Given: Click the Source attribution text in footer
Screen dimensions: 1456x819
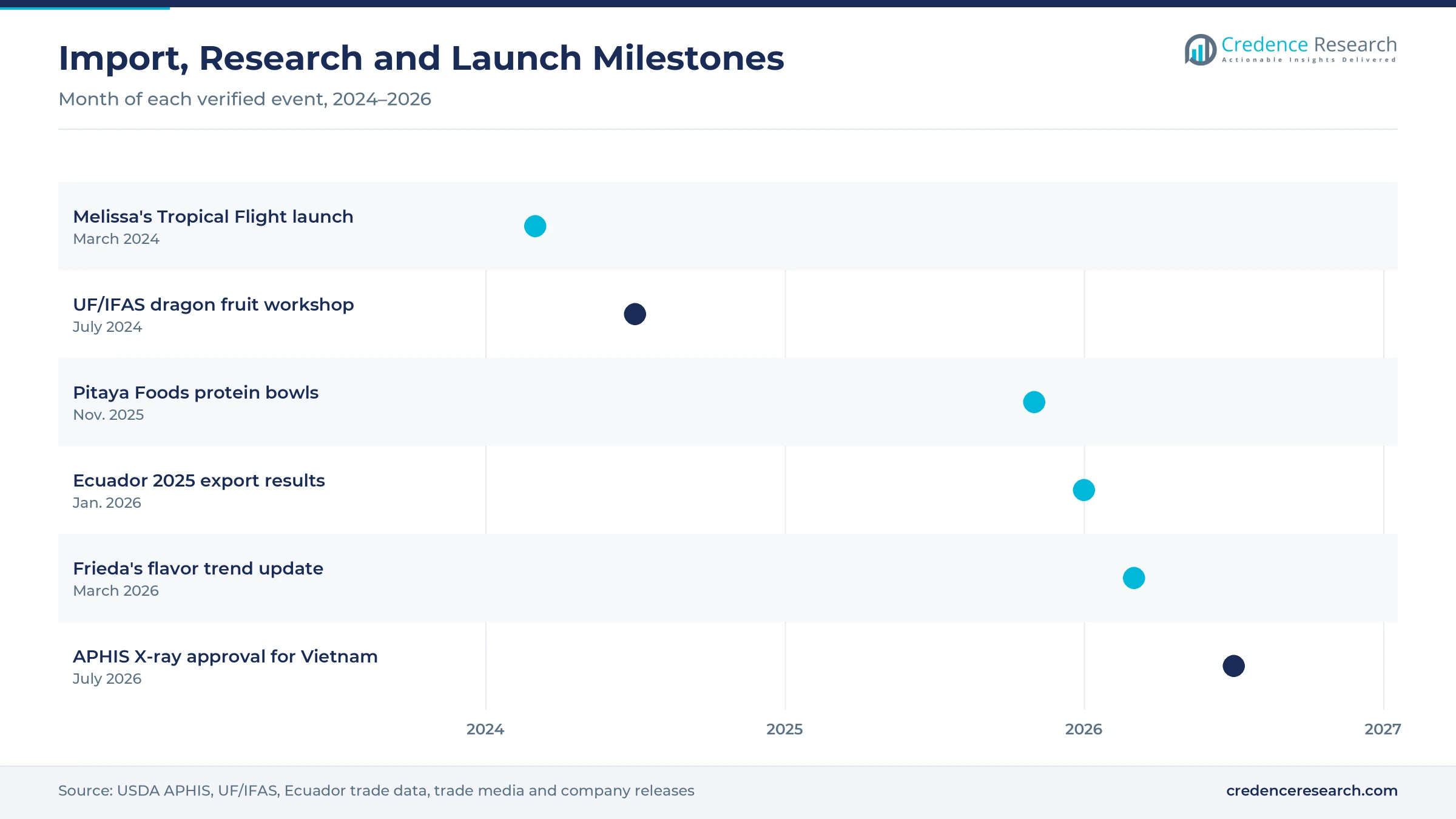Looking at the screenshot, I should click(x=376, y=790).
